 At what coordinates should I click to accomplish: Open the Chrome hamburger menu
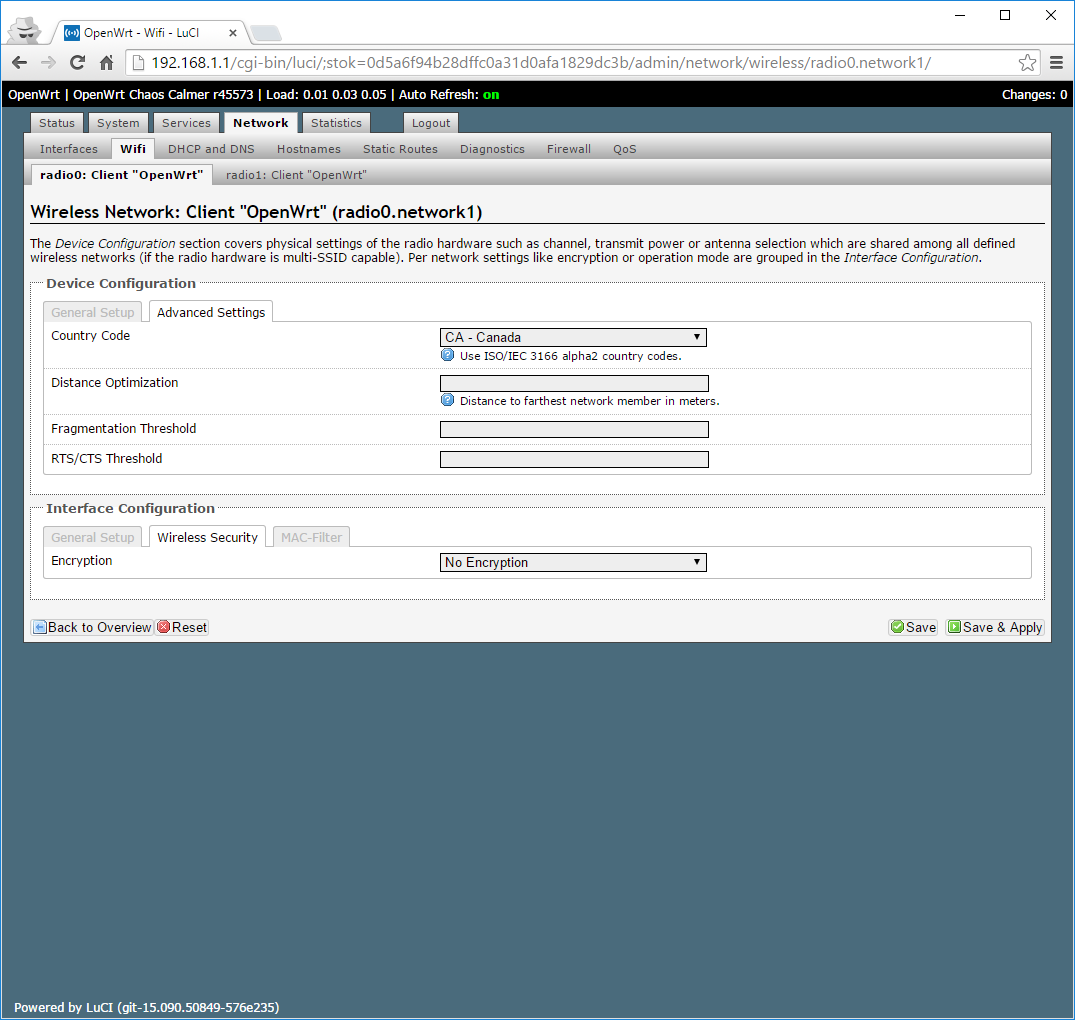click(1057, 63)
